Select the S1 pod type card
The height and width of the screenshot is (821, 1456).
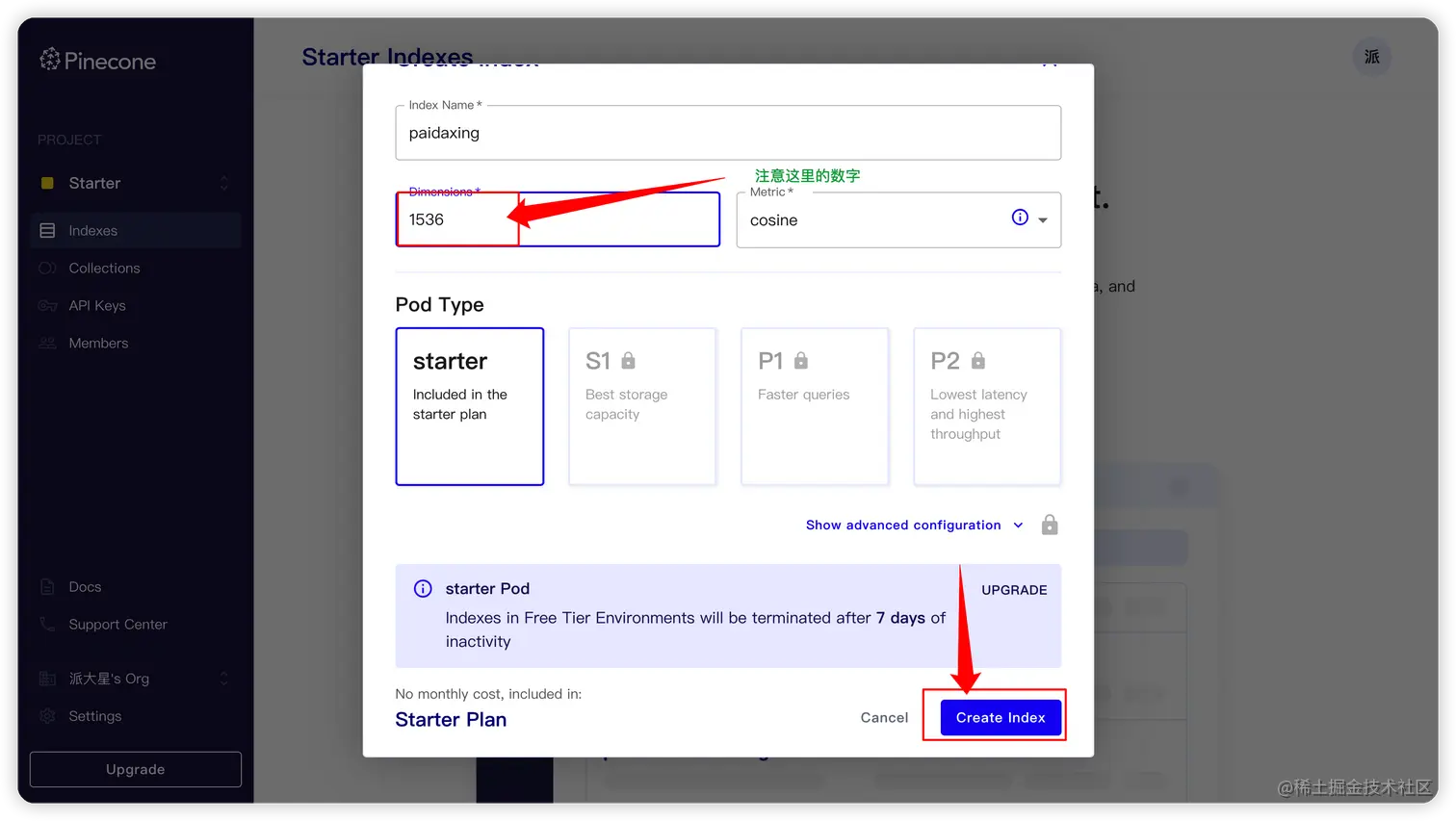pyautogui.click(x=642, y=406)
